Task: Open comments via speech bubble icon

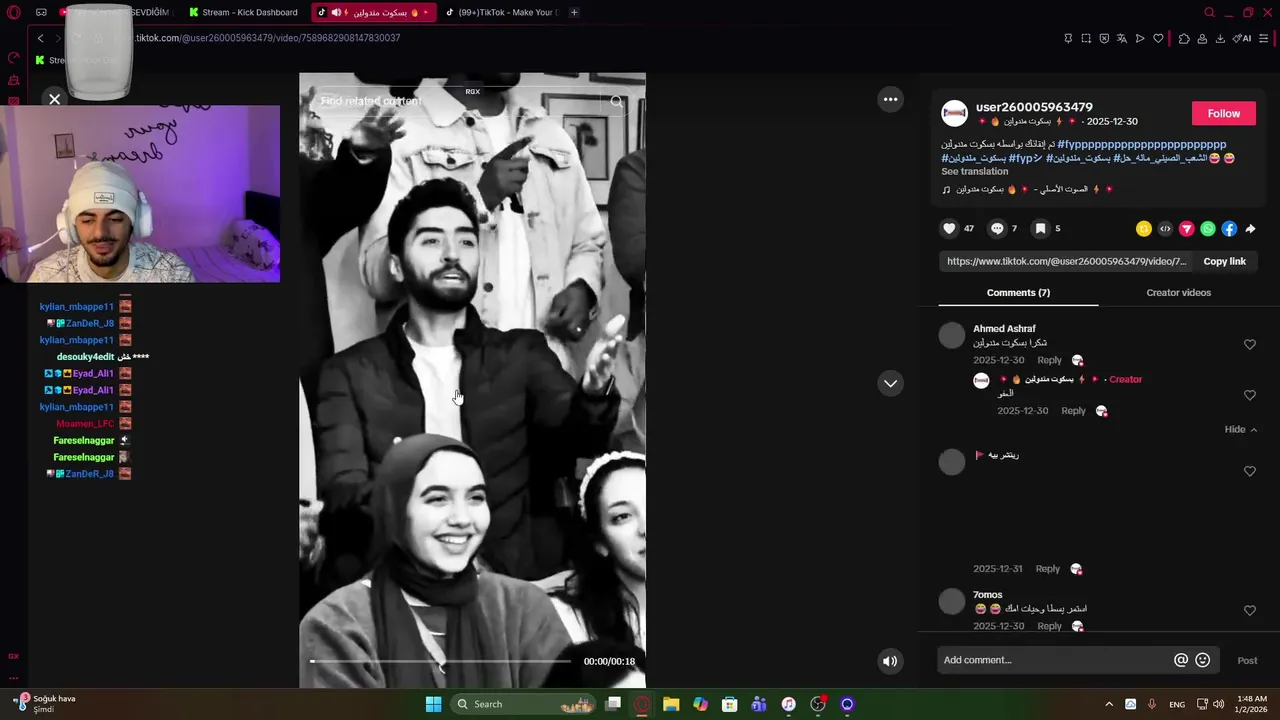Action: (997, 229)
